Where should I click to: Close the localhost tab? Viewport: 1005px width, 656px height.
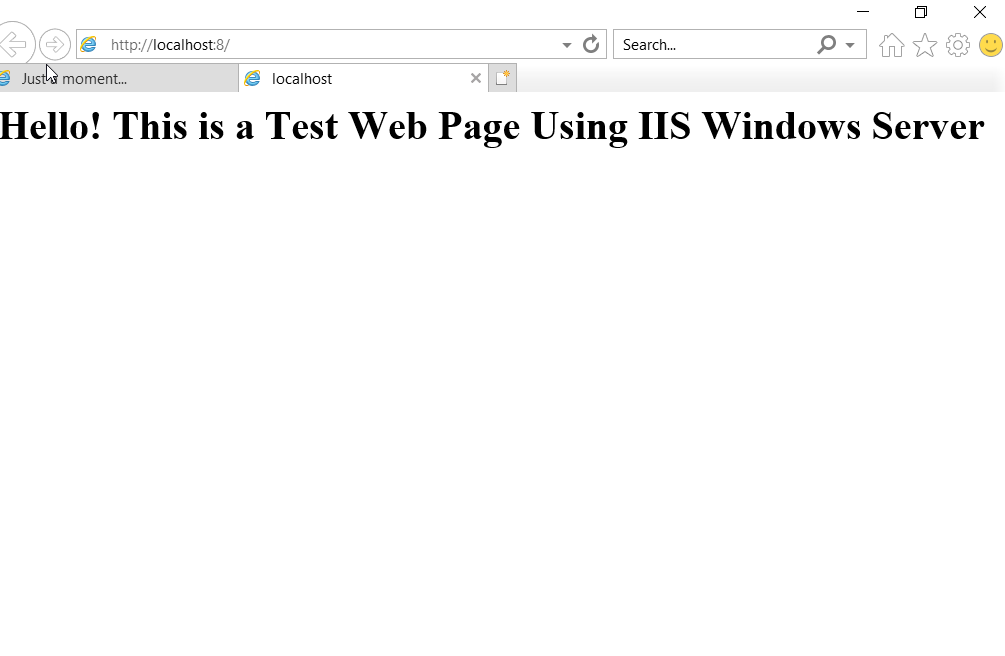click(476, 78)
